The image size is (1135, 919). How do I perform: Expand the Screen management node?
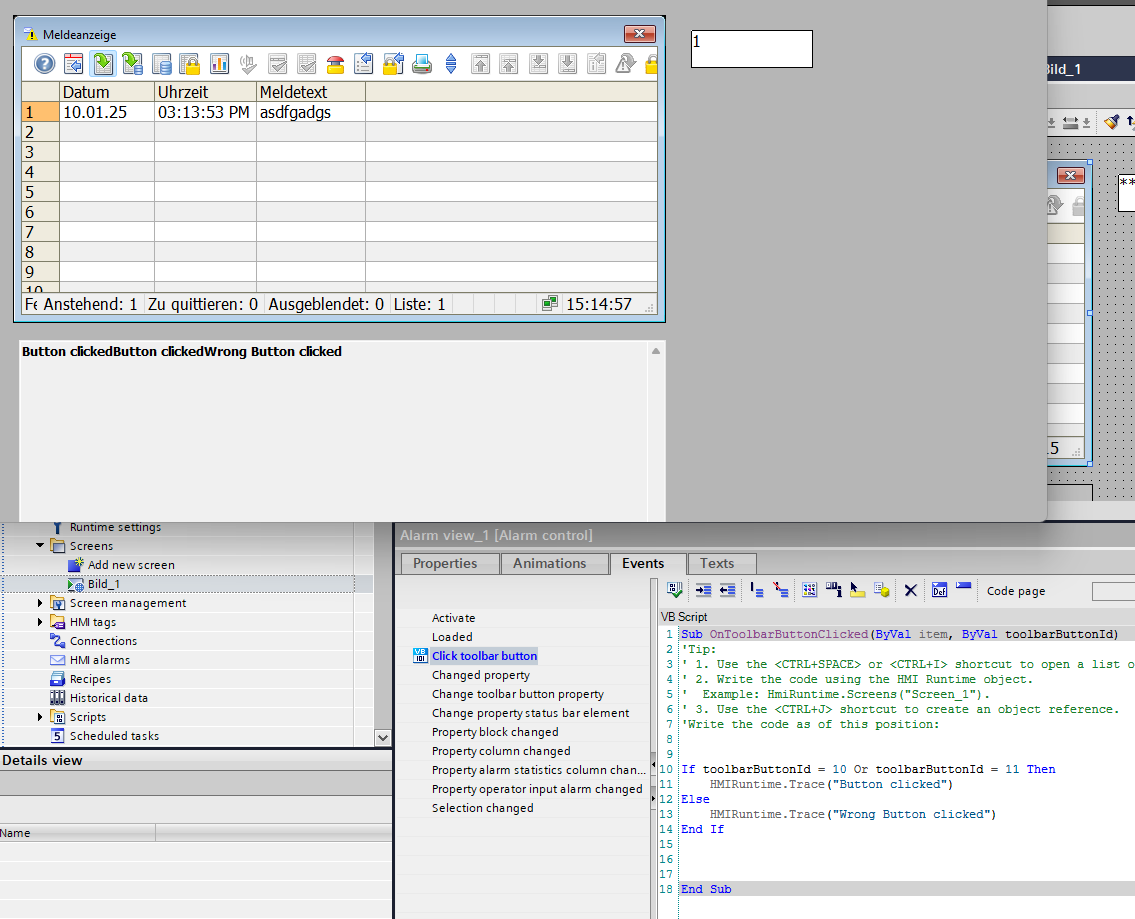(x=41, y=603)
